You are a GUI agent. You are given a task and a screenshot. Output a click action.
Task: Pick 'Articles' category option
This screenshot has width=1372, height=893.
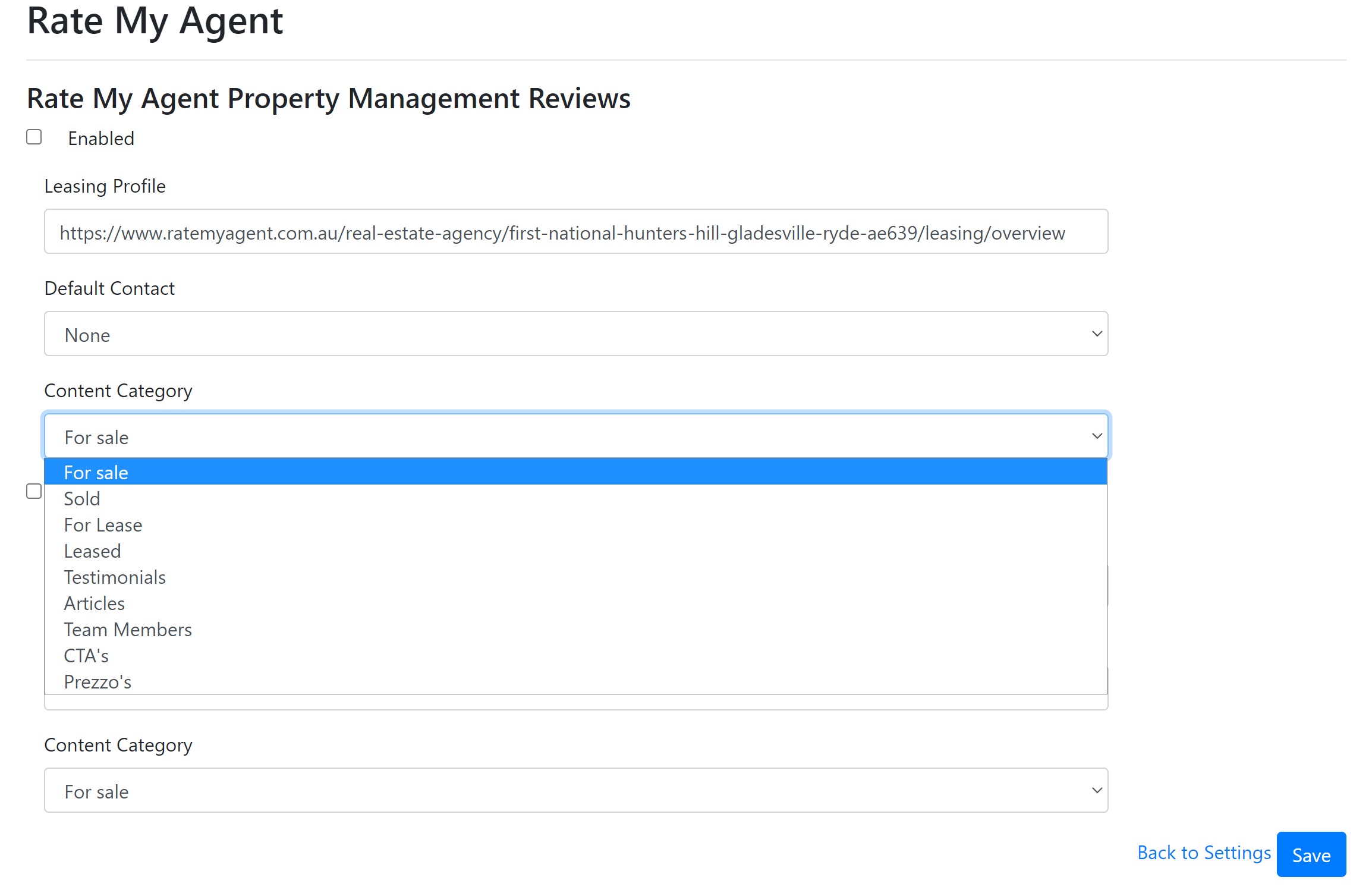pyautogui.click(x=575, y=603)
